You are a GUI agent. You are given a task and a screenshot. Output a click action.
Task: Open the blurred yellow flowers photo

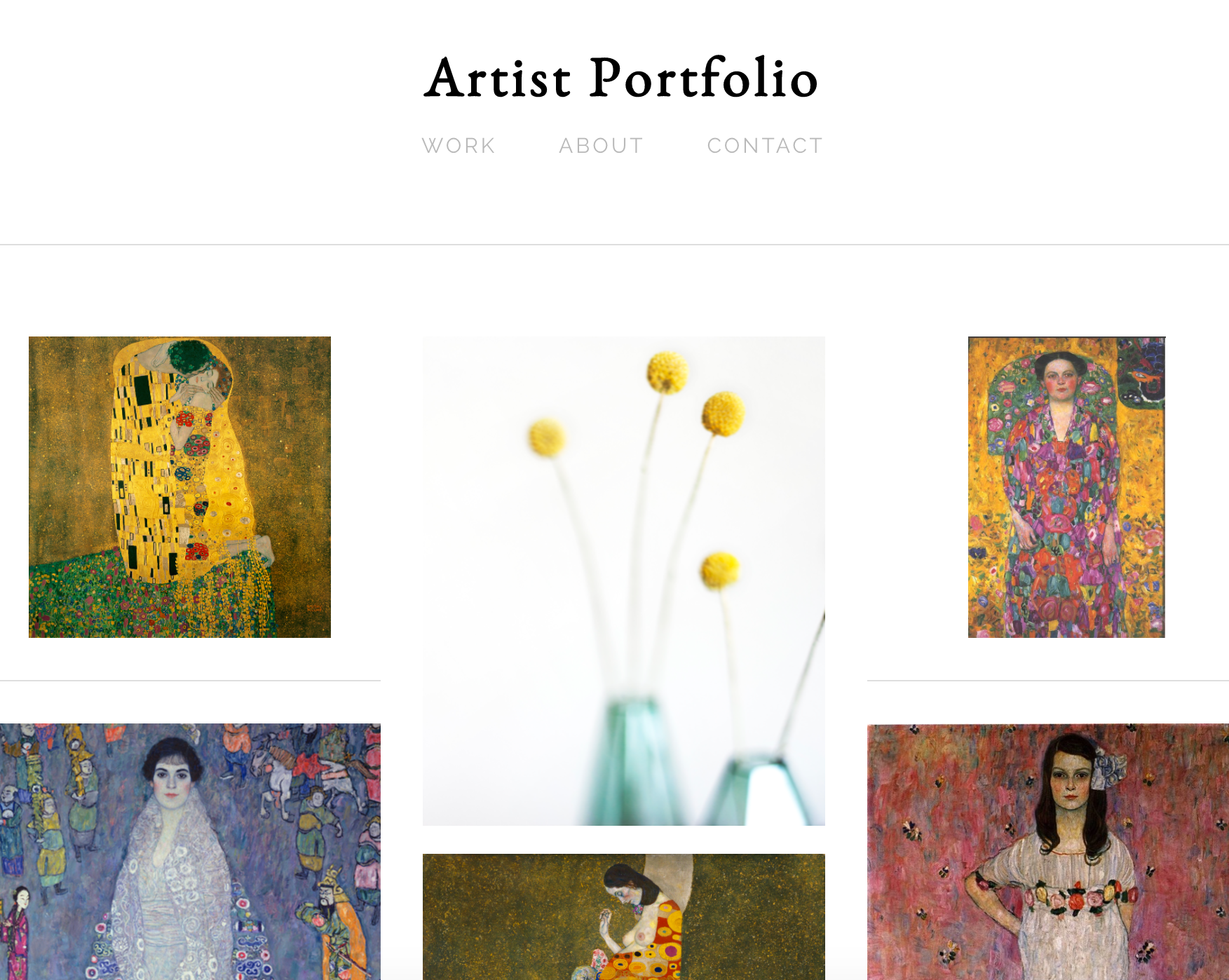[x=624, y=580]
